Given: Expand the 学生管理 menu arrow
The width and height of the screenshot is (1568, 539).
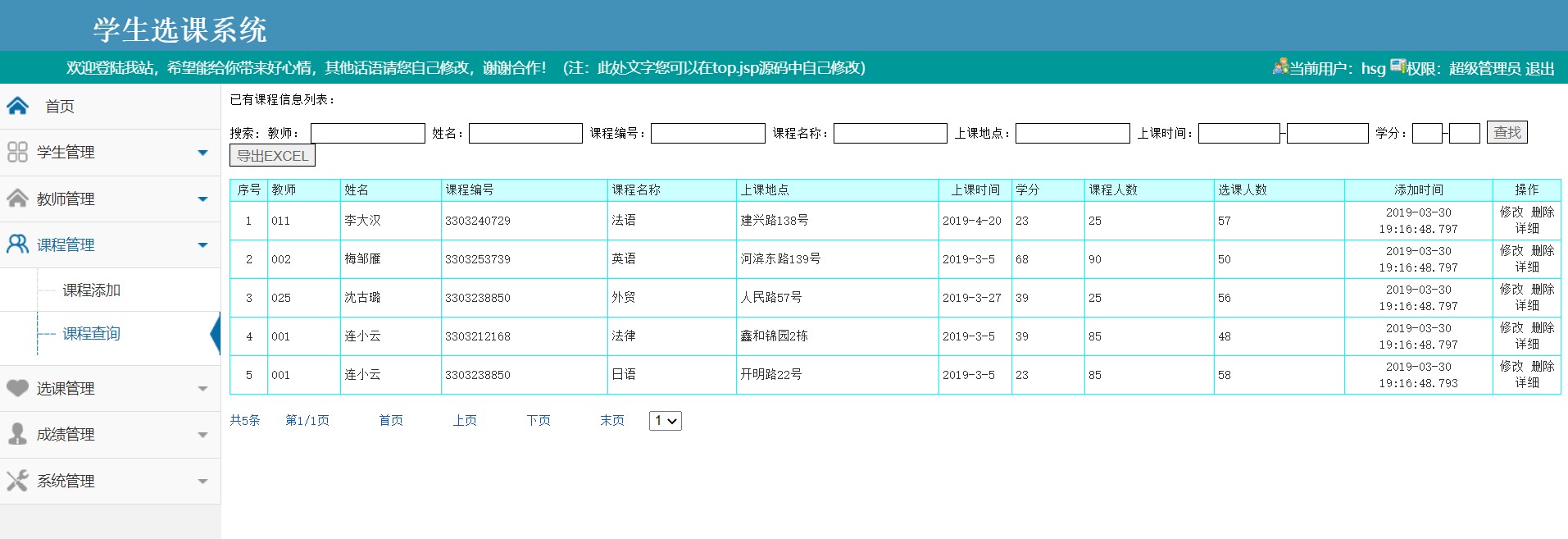Looking at the screenshot, I should click(x=202, y=153).
